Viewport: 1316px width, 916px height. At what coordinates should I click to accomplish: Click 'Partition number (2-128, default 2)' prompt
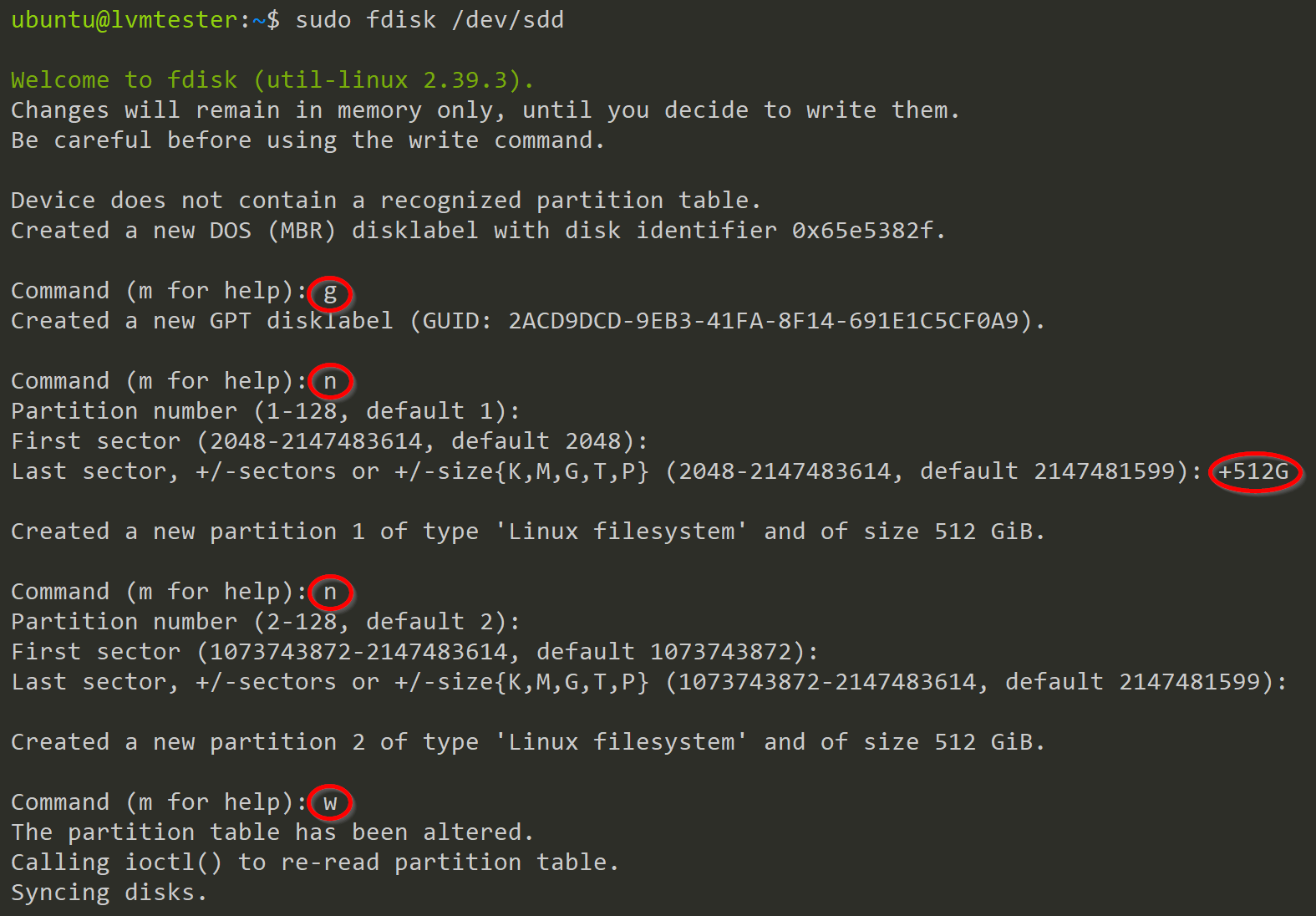266,622
